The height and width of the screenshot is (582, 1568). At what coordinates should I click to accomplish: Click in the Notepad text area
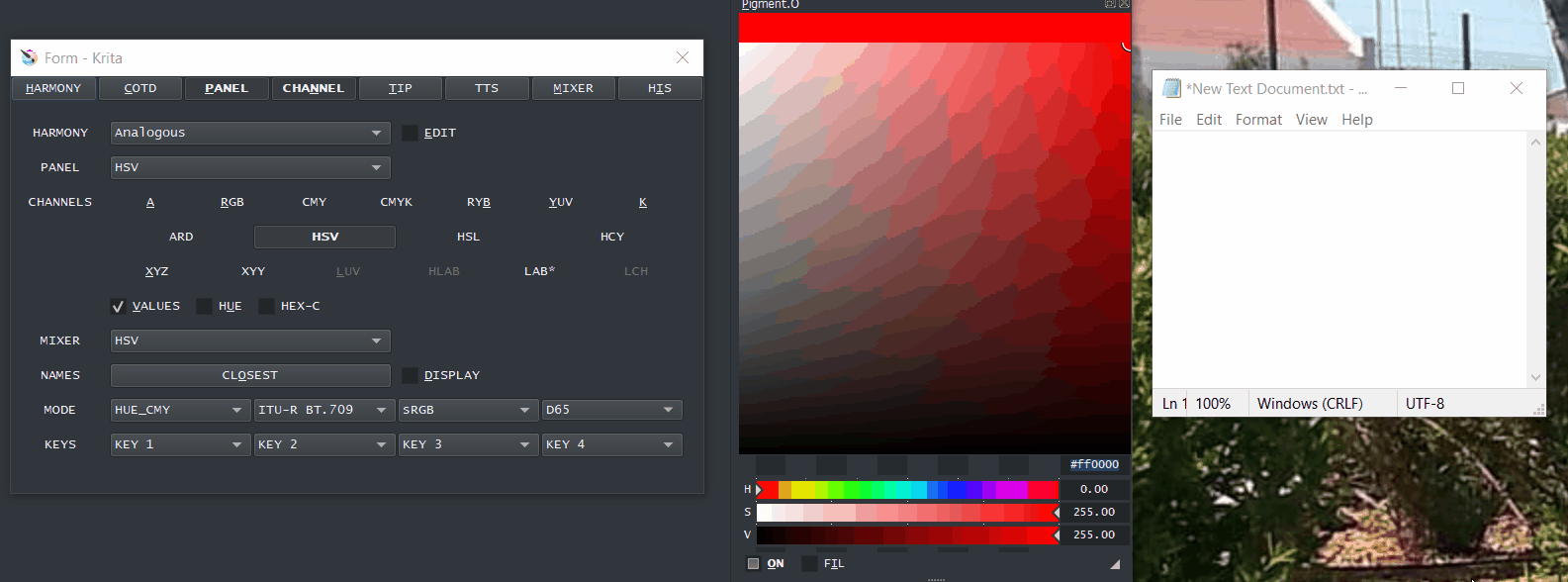(1340, 259)
